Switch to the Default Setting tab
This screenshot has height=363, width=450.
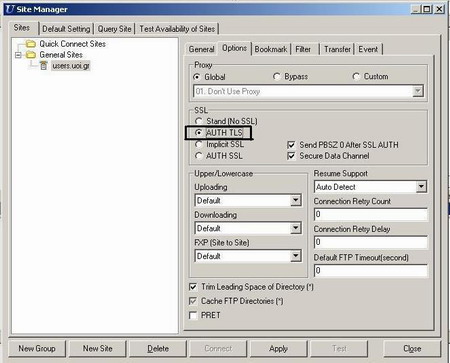(66, 29)
